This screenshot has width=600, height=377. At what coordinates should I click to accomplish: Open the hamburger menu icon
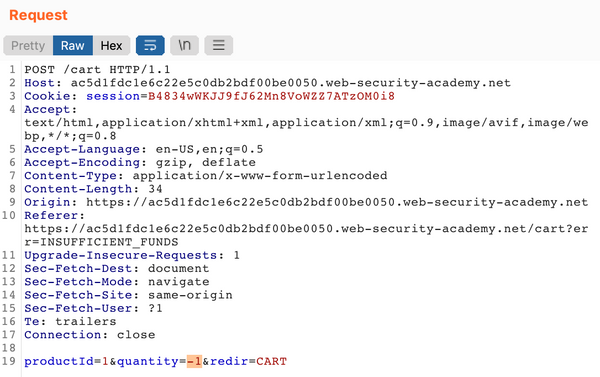[x=218, y=46]
